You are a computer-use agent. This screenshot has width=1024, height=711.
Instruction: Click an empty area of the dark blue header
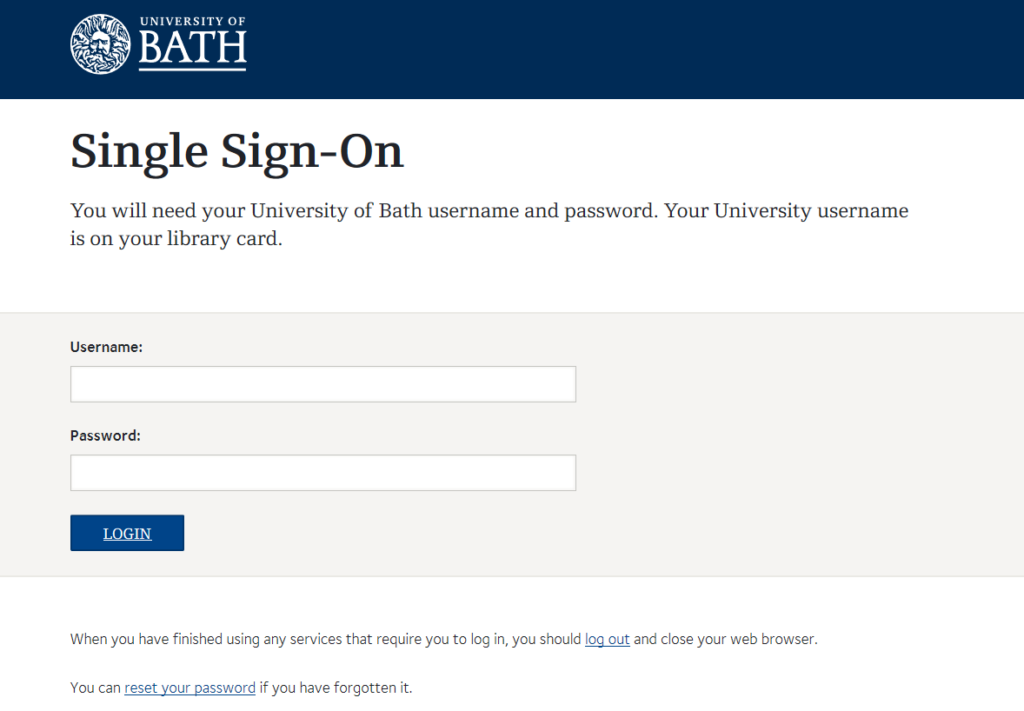pos(620,49)
